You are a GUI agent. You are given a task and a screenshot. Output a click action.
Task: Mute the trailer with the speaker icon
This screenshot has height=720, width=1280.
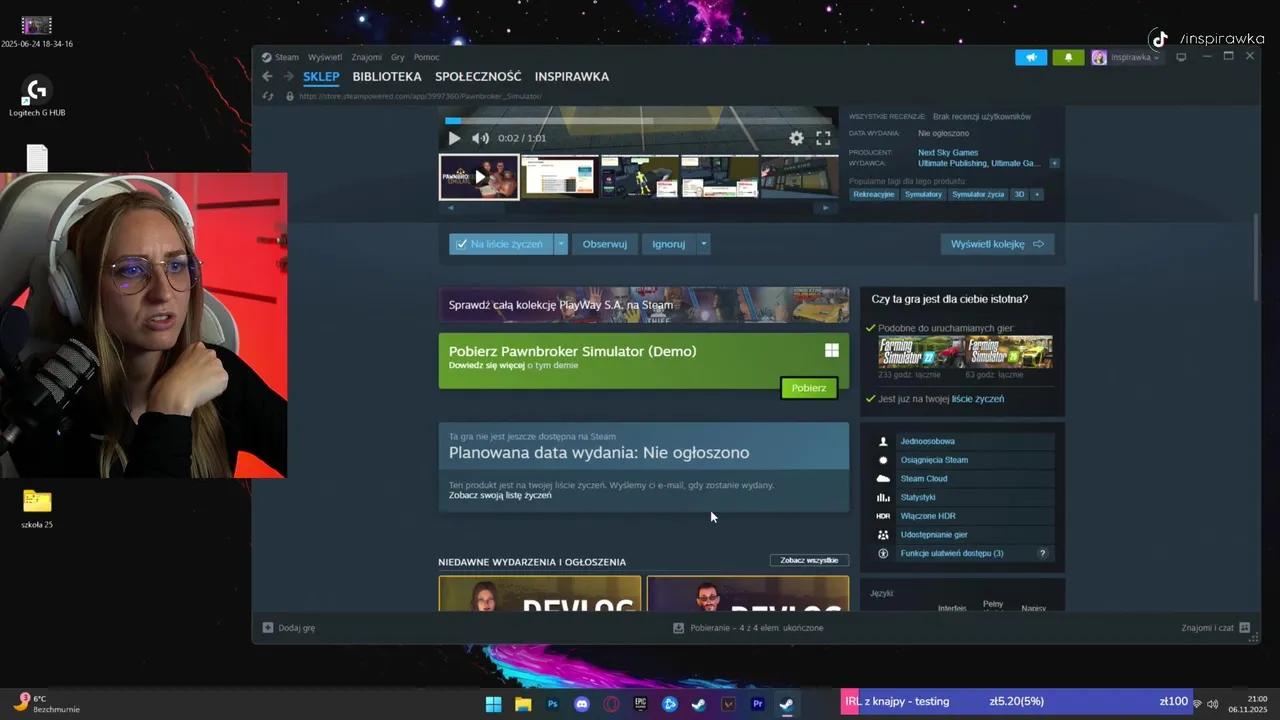480,138
